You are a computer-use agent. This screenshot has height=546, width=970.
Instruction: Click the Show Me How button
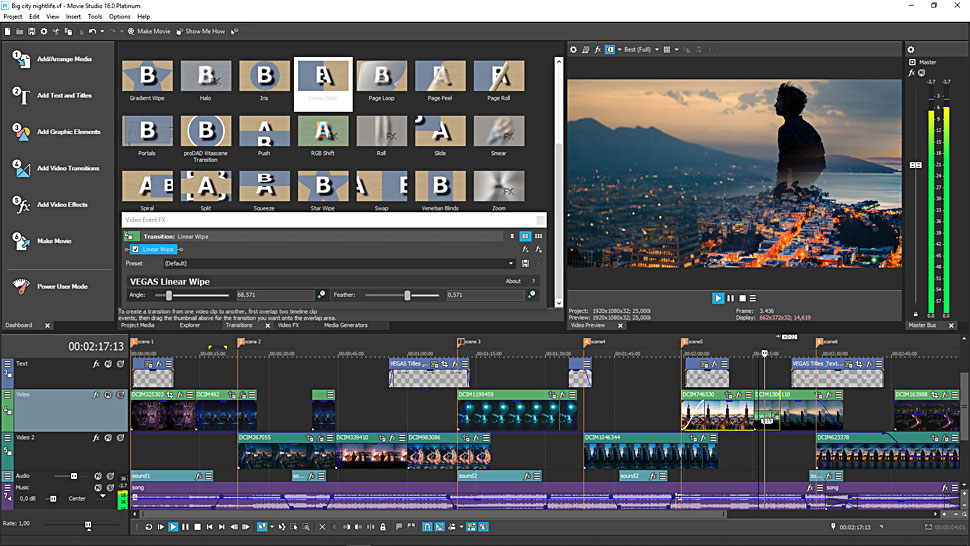tap(202, 31)
